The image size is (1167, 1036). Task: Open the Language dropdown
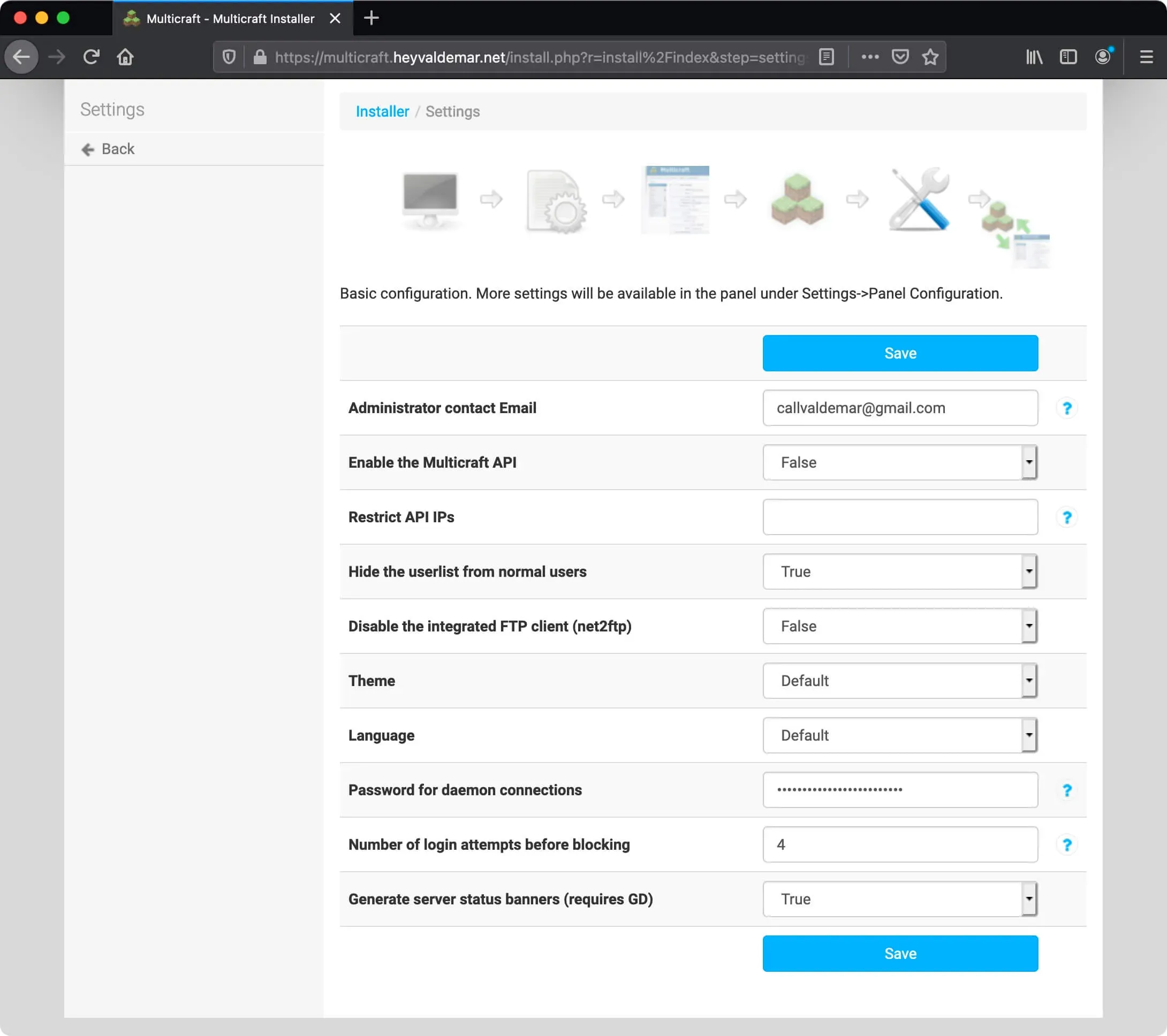[x=900, y=735]
